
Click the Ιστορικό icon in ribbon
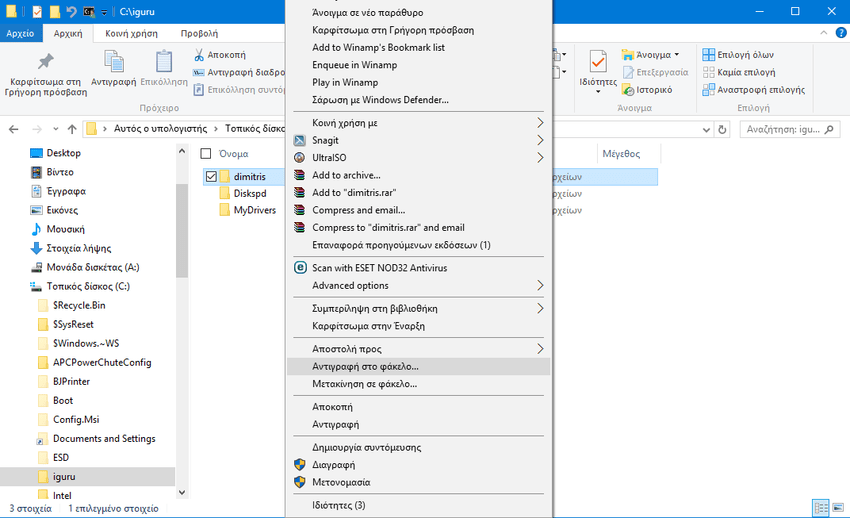click(628, 90)
